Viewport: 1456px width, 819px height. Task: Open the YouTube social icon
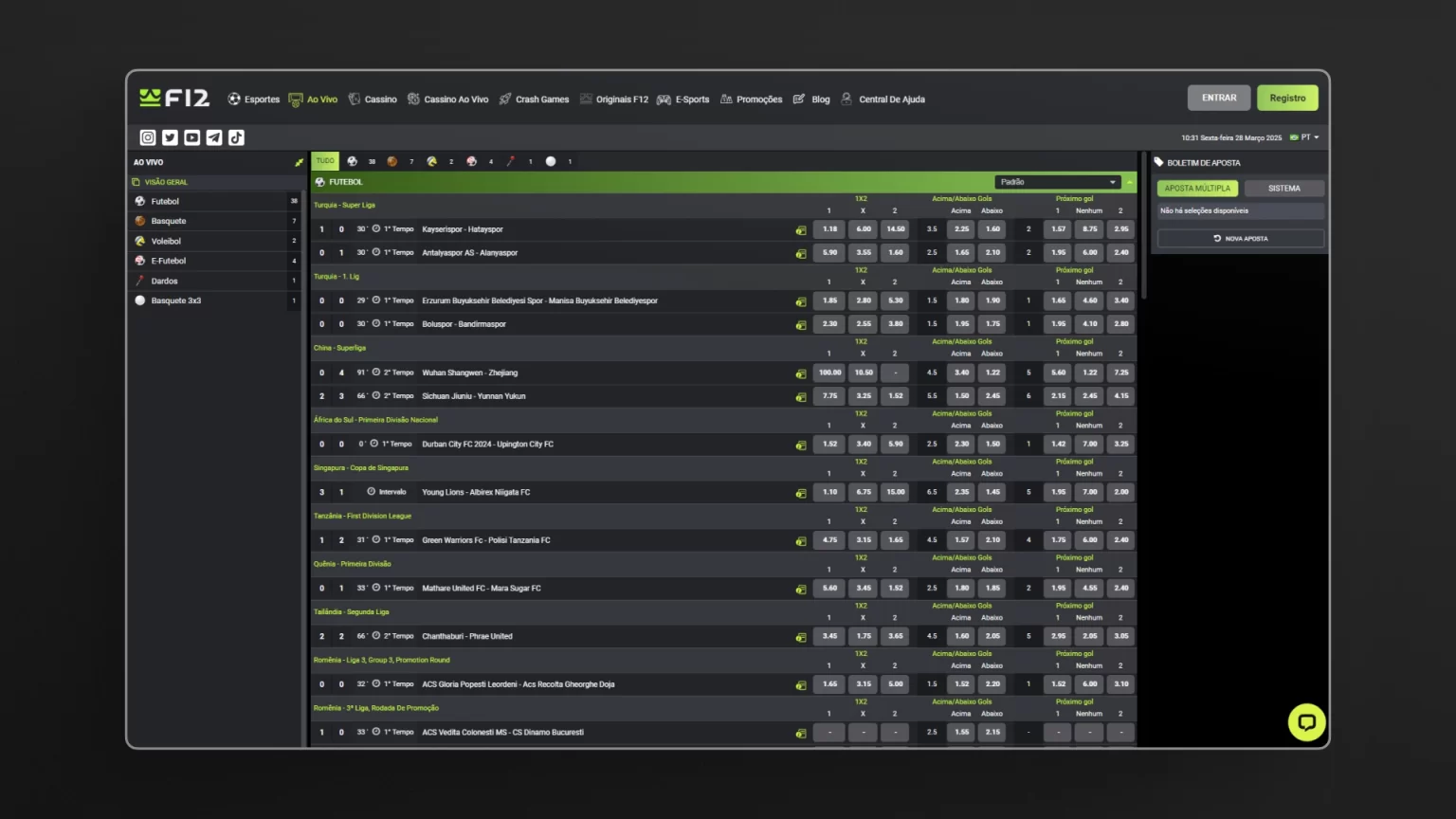192,137
